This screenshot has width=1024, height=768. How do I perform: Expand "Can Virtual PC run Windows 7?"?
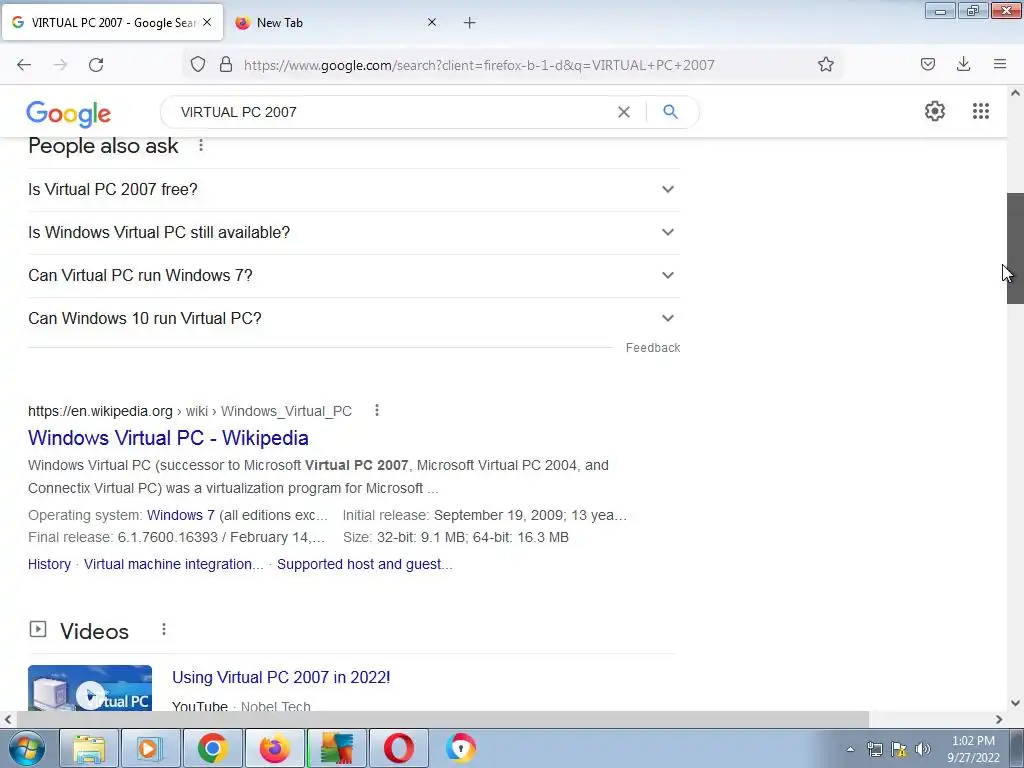(x=354, y=276)
